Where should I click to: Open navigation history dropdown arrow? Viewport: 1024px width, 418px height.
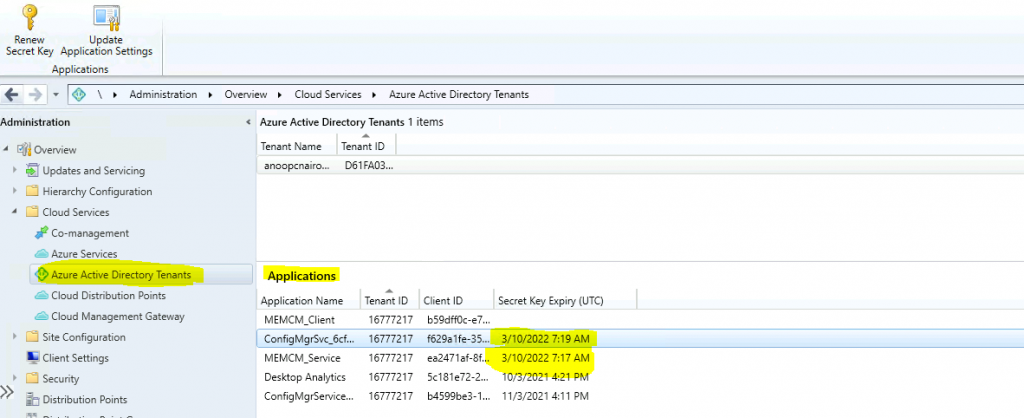point(56,95)
